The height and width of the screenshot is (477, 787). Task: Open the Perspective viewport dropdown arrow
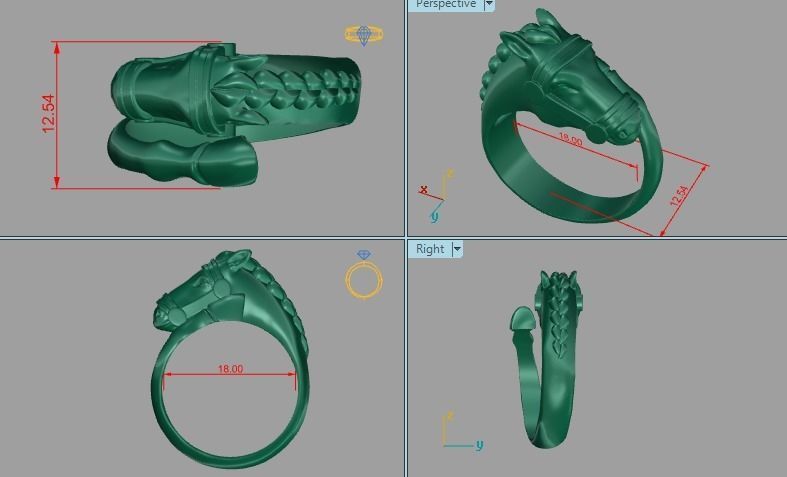[x=489, y=4]
